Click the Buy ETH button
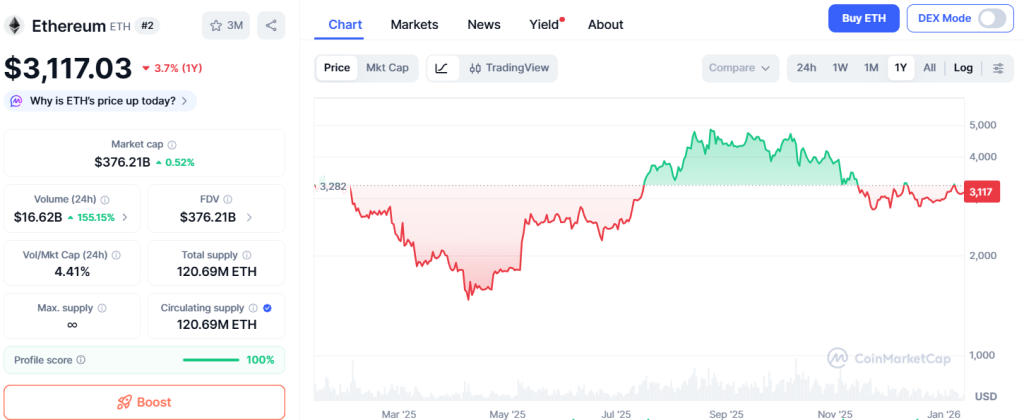 863,19
